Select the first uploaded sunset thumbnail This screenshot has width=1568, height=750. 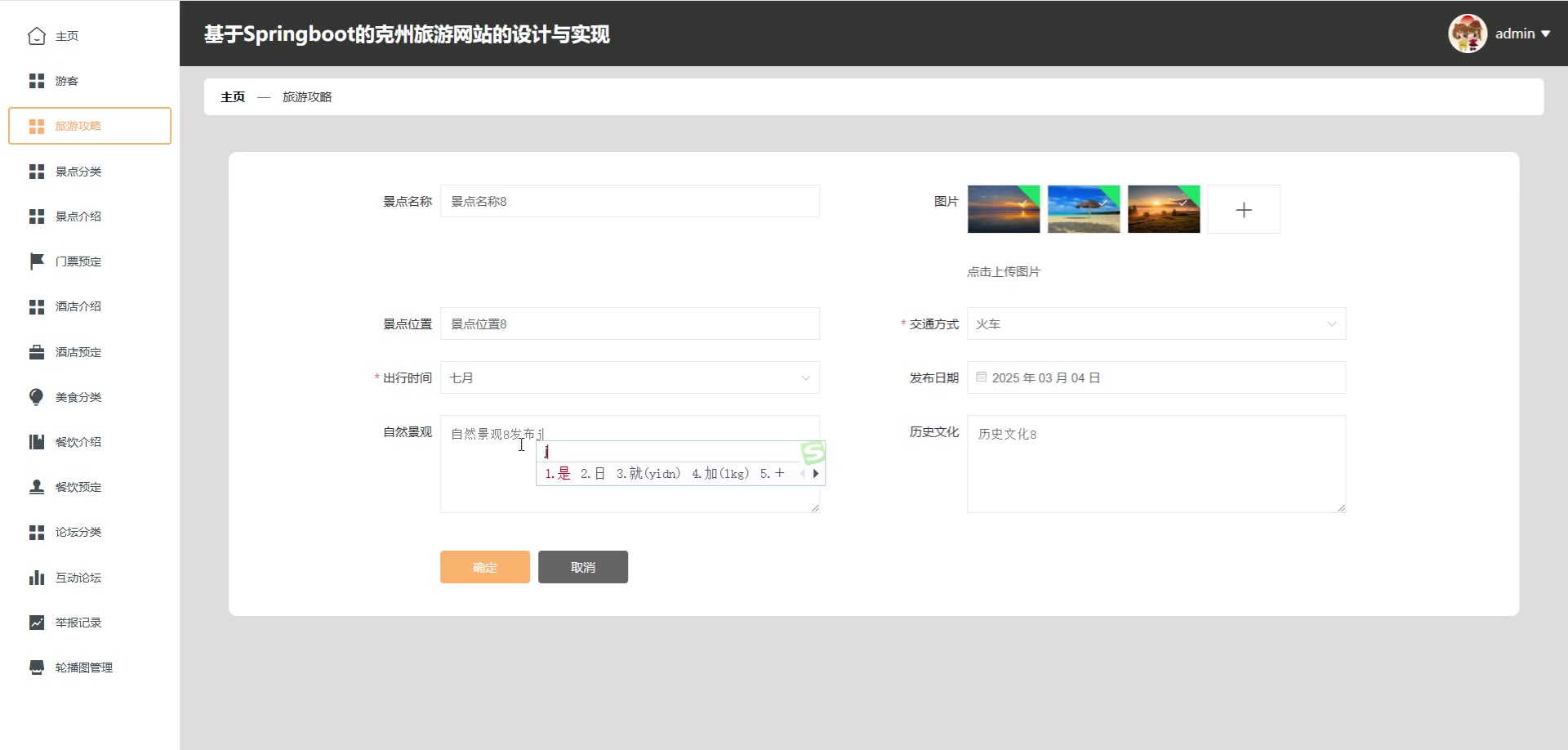1003,210
